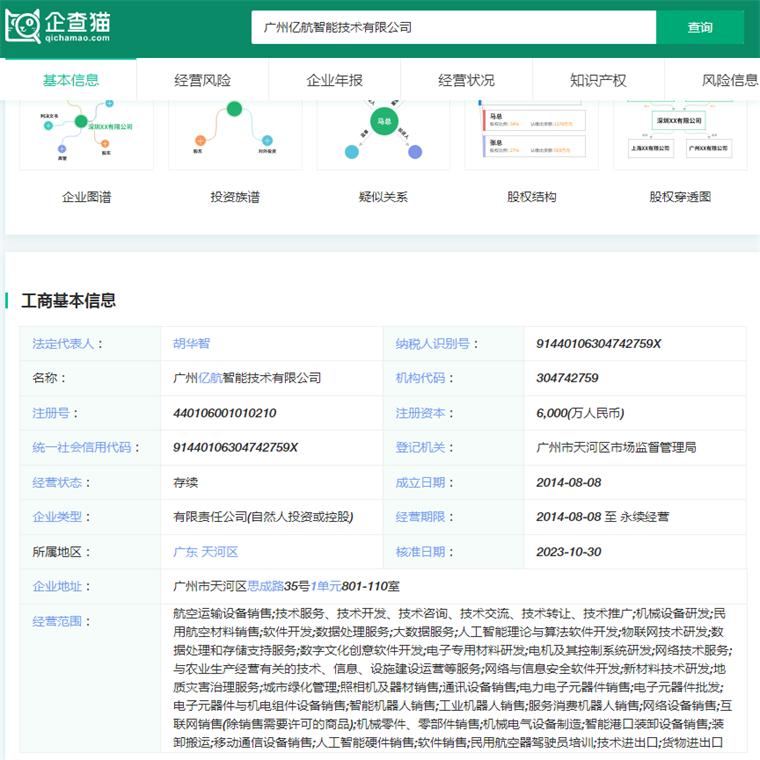Image resolution: width=760 pixels, height=760 pixels.
Task: Click the 核准日期 field label
Action: point(420,552)
